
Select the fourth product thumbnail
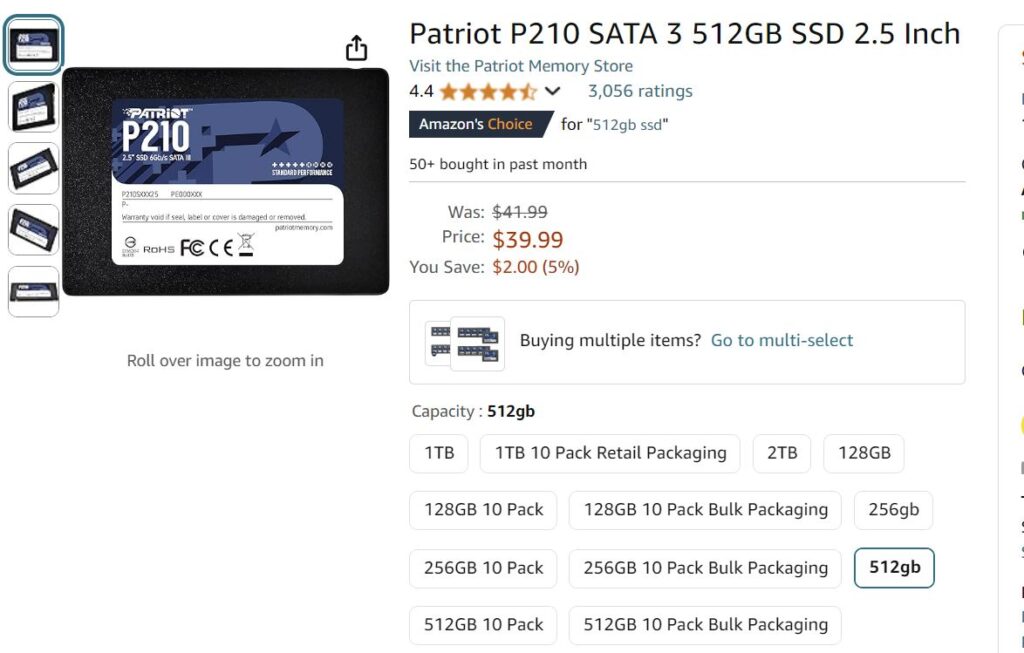tap(34, 230)
